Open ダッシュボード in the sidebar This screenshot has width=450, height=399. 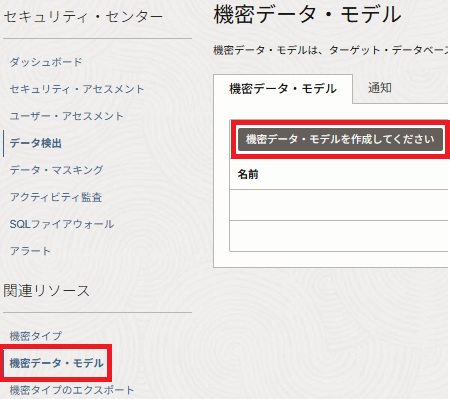click(46, 62)
